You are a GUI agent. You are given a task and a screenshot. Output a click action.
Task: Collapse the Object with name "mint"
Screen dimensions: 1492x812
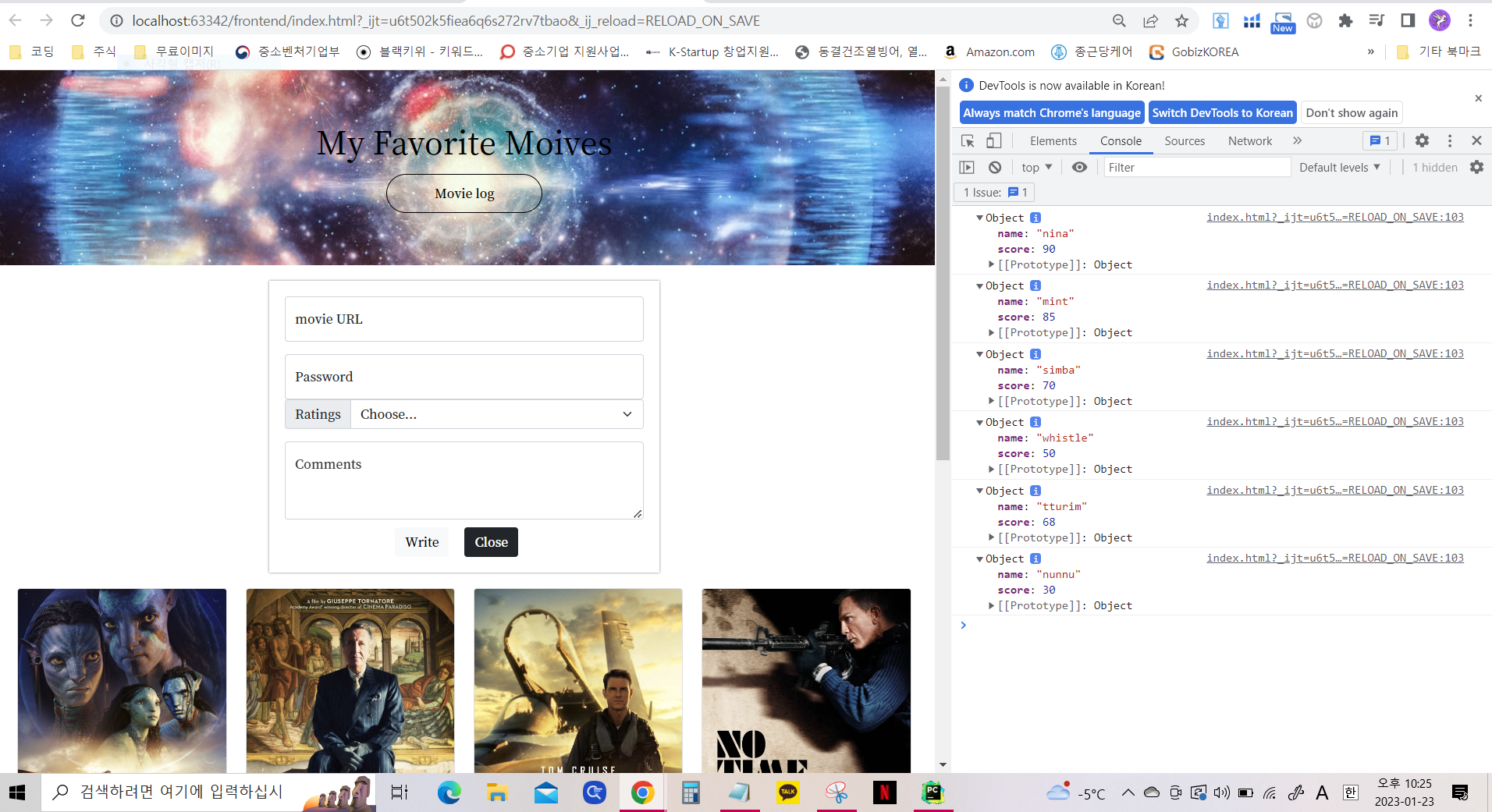point(979,286)
